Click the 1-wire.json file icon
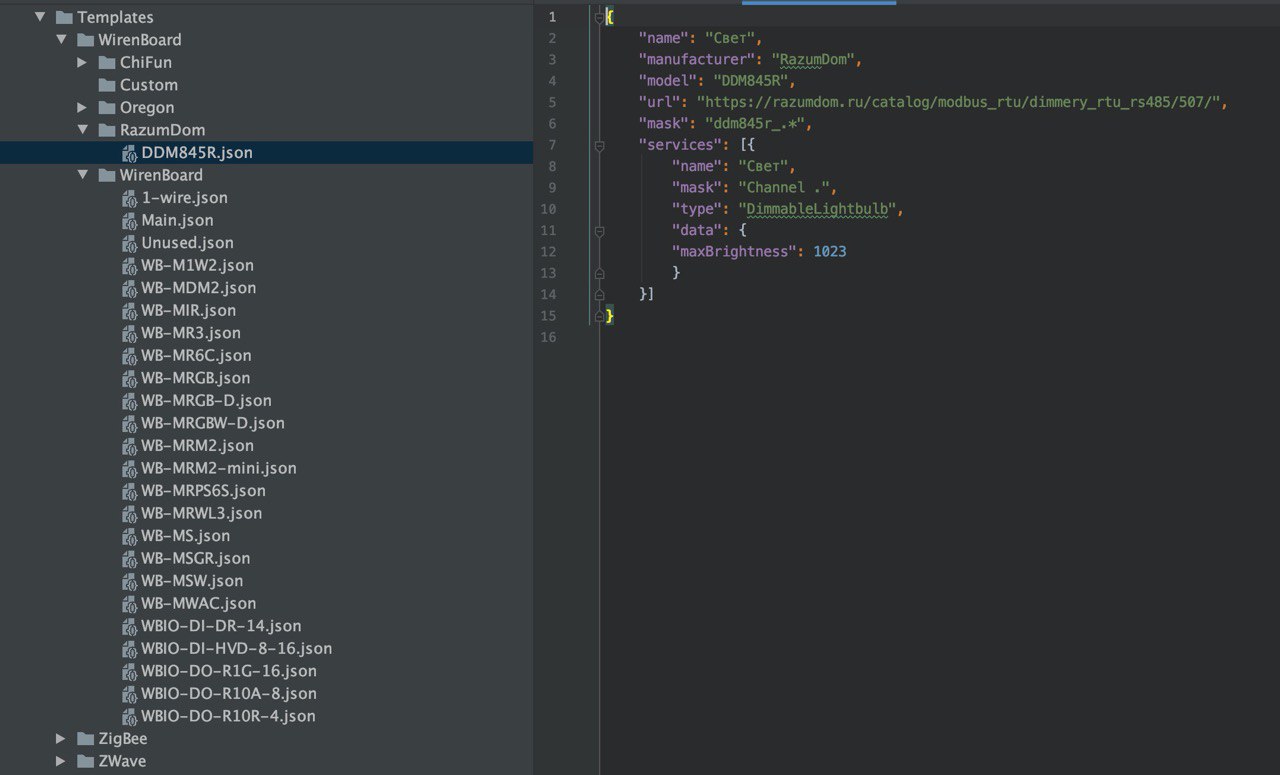Image resolution: width=1280 pixels, height=775 pixels. tap(129, 198)
